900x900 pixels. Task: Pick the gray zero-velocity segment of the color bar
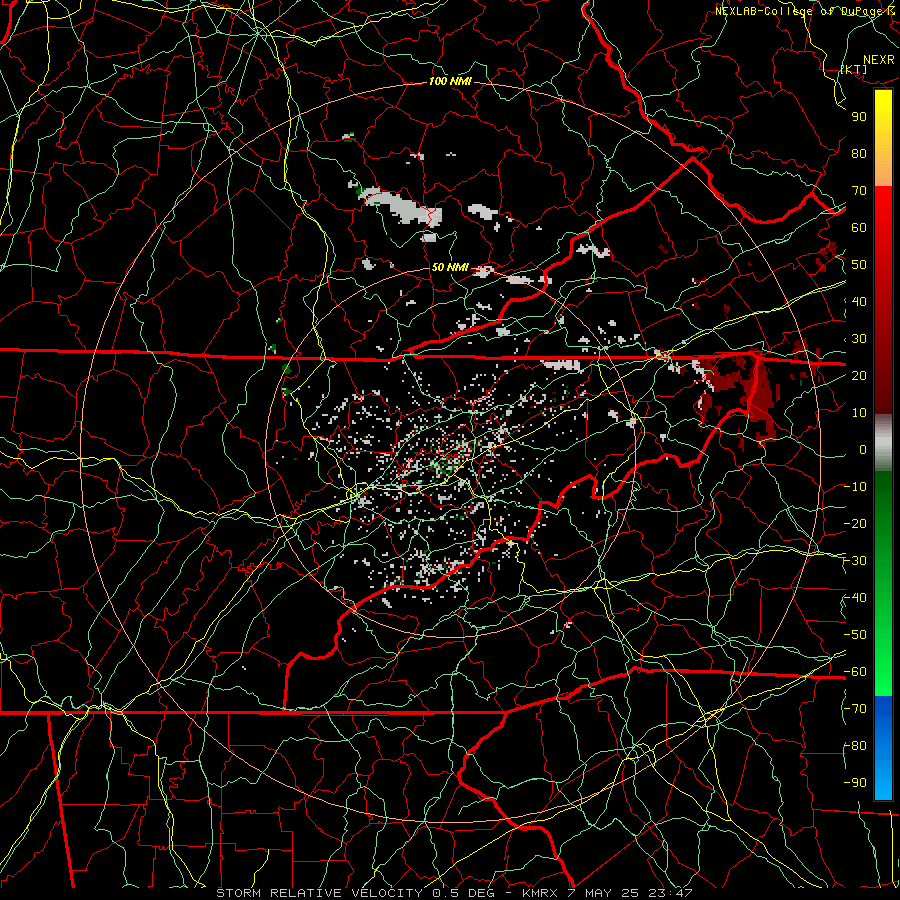tap(883, 442)
